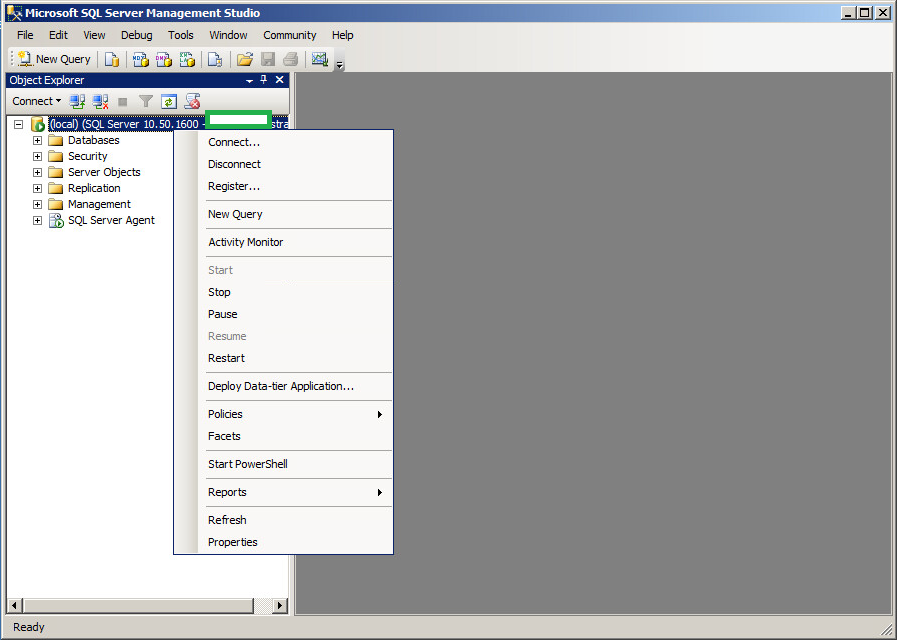Click the Database Engine Query icon
897x640 pixels.
[x=112, y=59]
